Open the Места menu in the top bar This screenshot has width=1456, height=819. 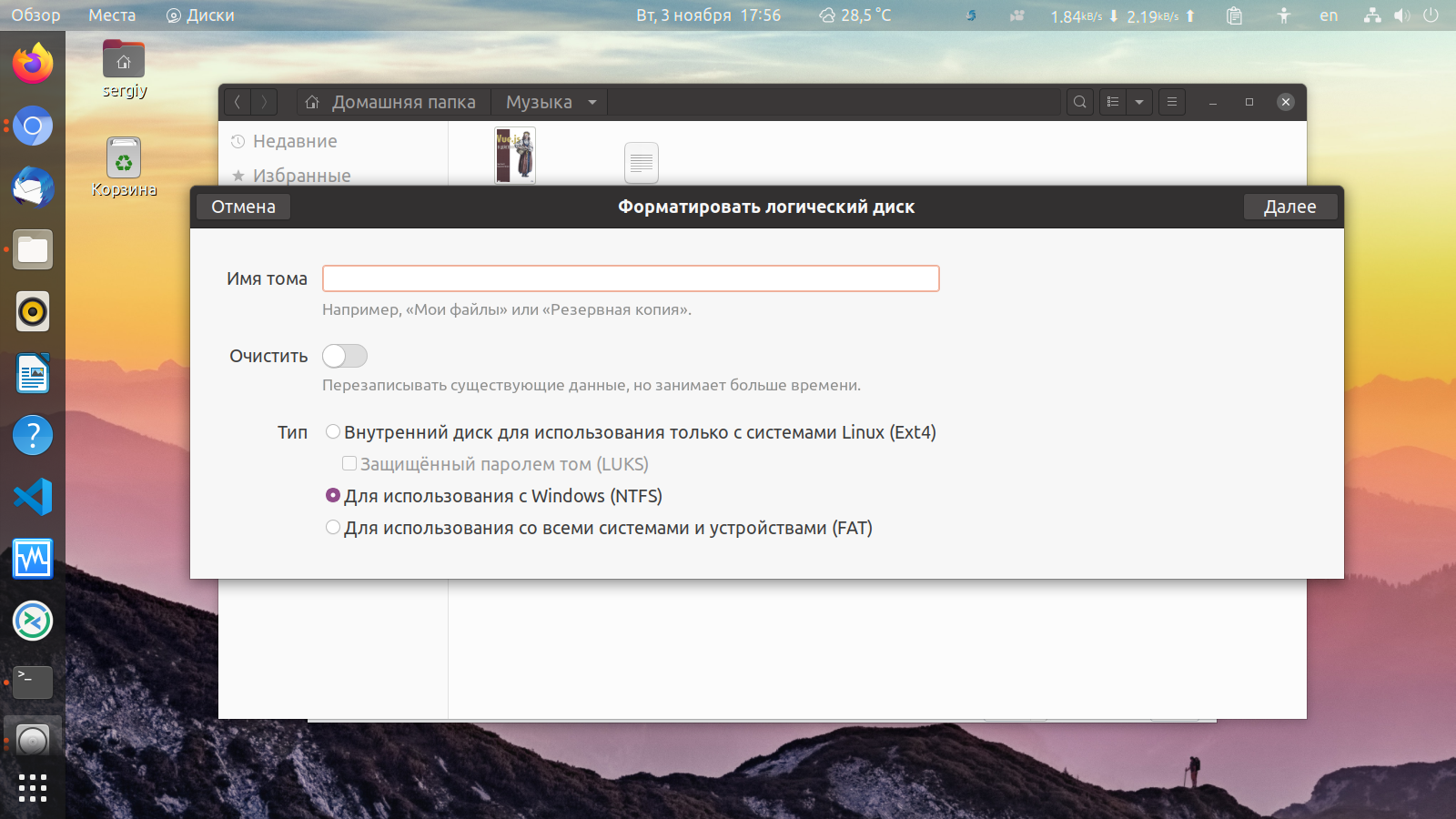pyautogui.click(x=112, y=15)
